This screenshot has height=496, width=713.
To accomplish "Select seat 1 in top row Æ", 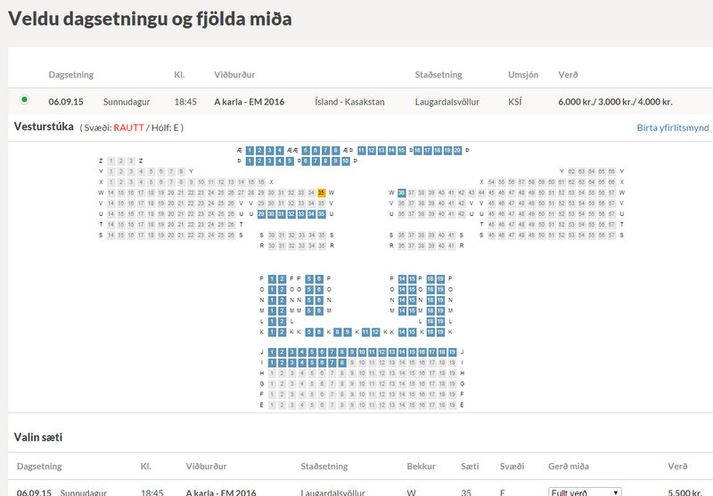I will click(250, 150).
